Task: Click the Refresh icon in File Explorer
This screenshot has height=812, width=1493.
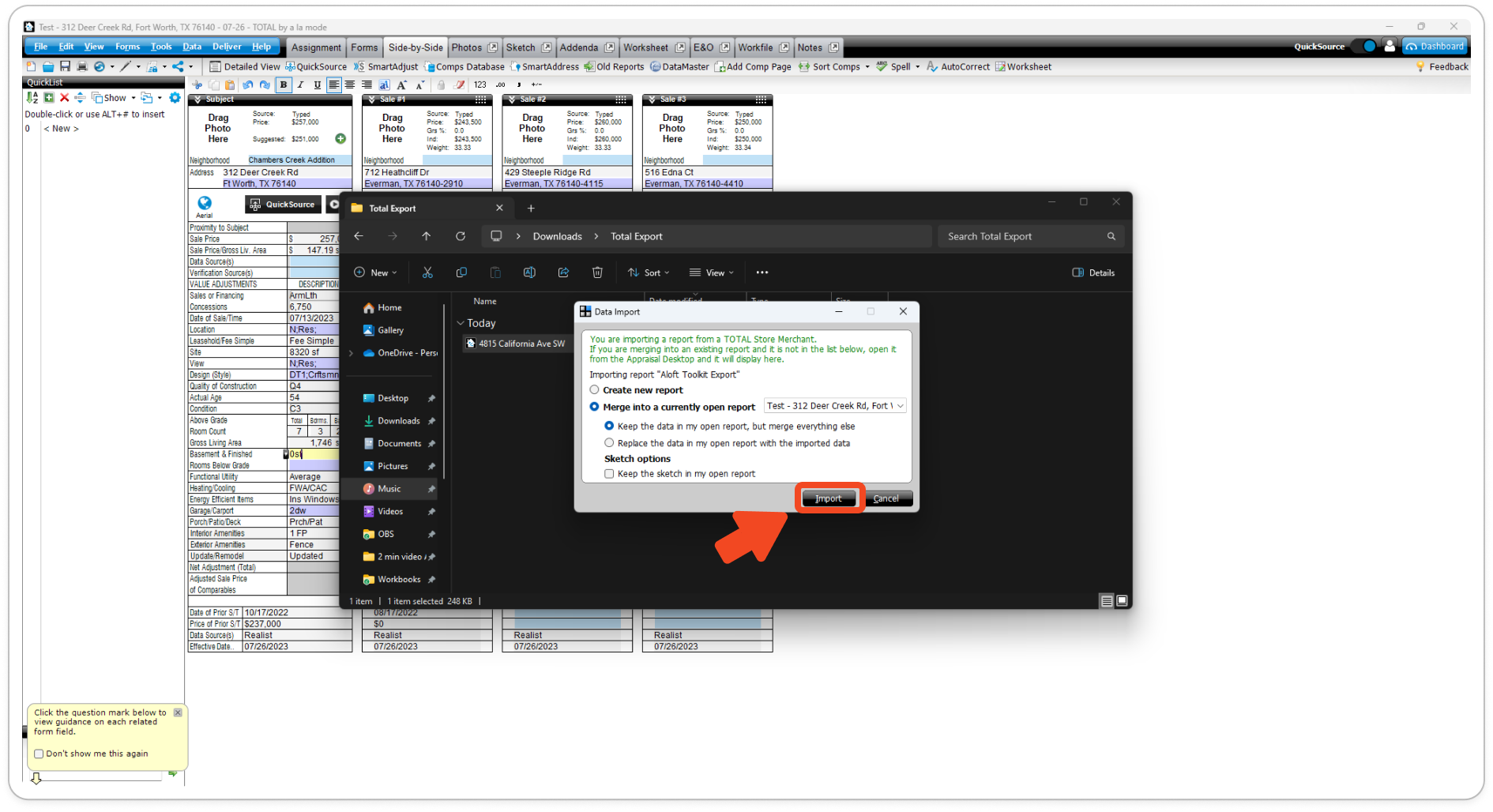Action: pos(461,236)
